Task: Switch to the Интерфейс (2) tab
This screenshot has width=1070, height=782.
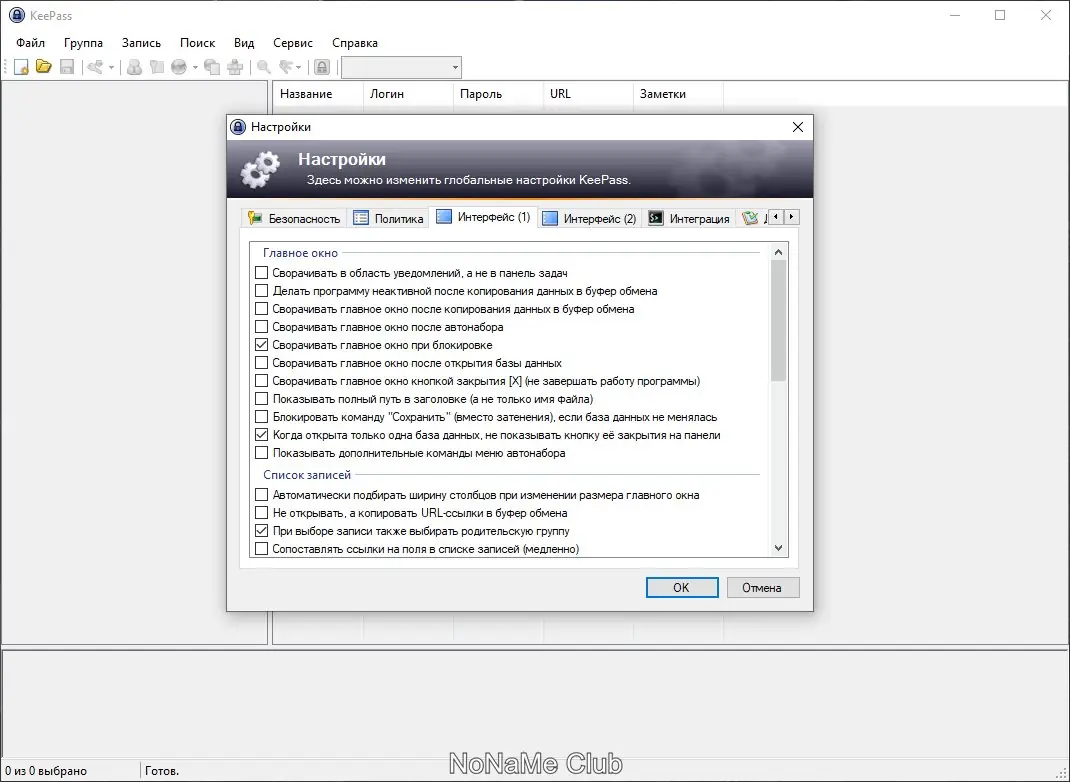Action: (x=589, y=218)
